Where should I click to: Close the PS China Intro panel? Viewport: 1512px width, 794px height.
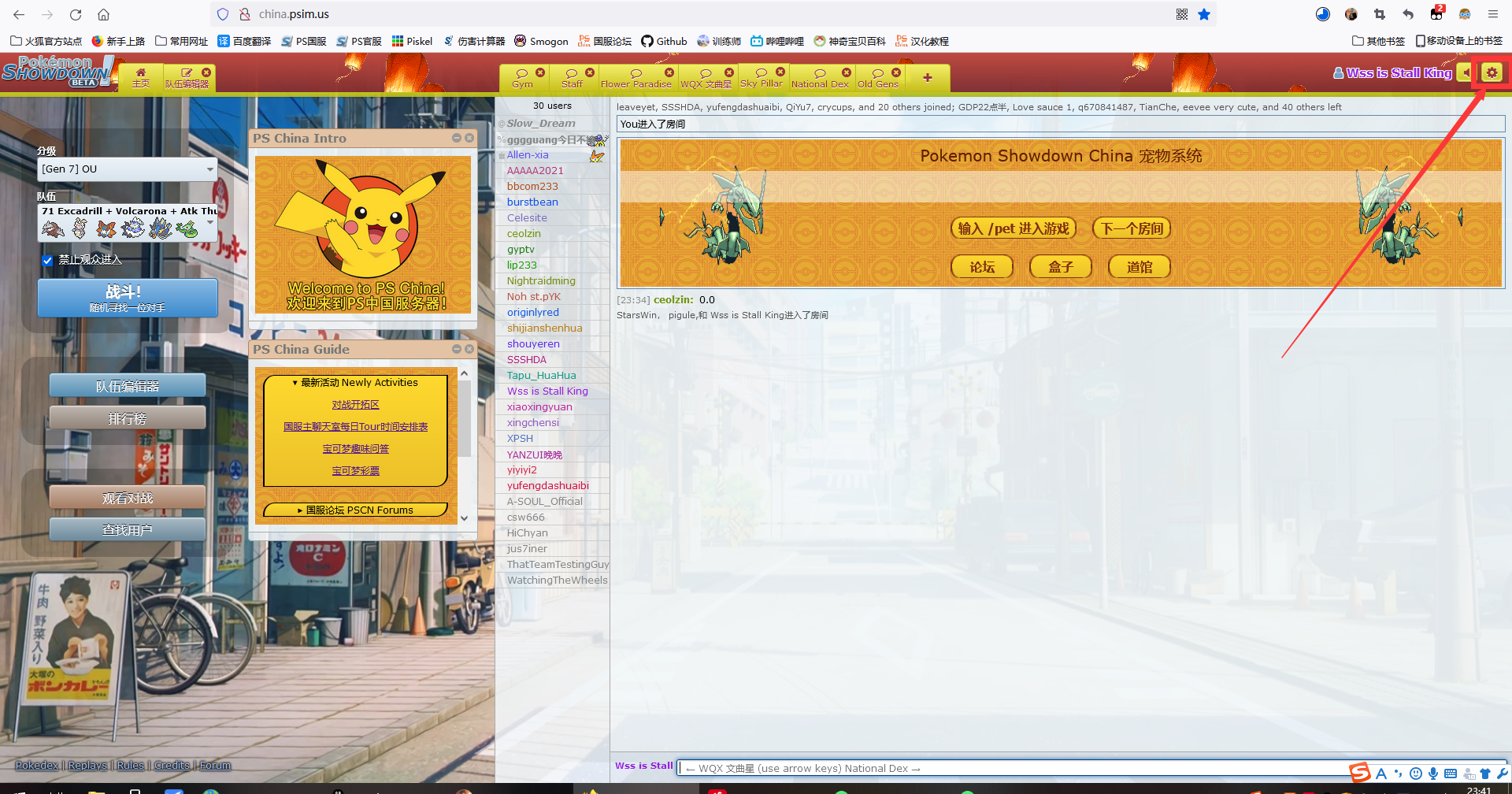click(x=469, y=138)
